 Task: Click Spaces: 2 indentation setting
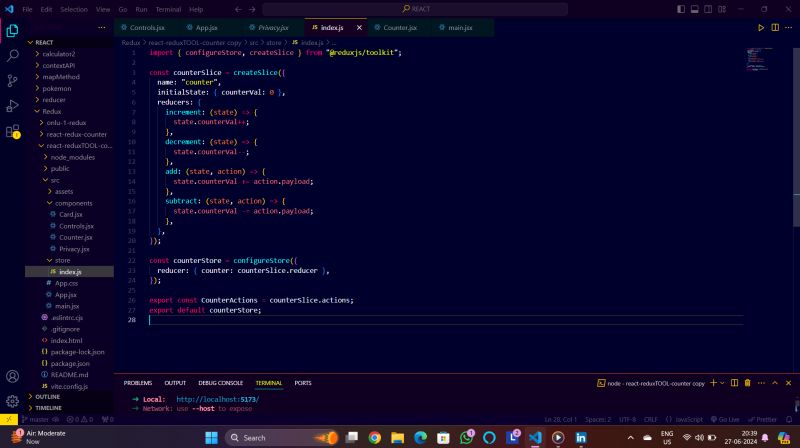(598, 419)
